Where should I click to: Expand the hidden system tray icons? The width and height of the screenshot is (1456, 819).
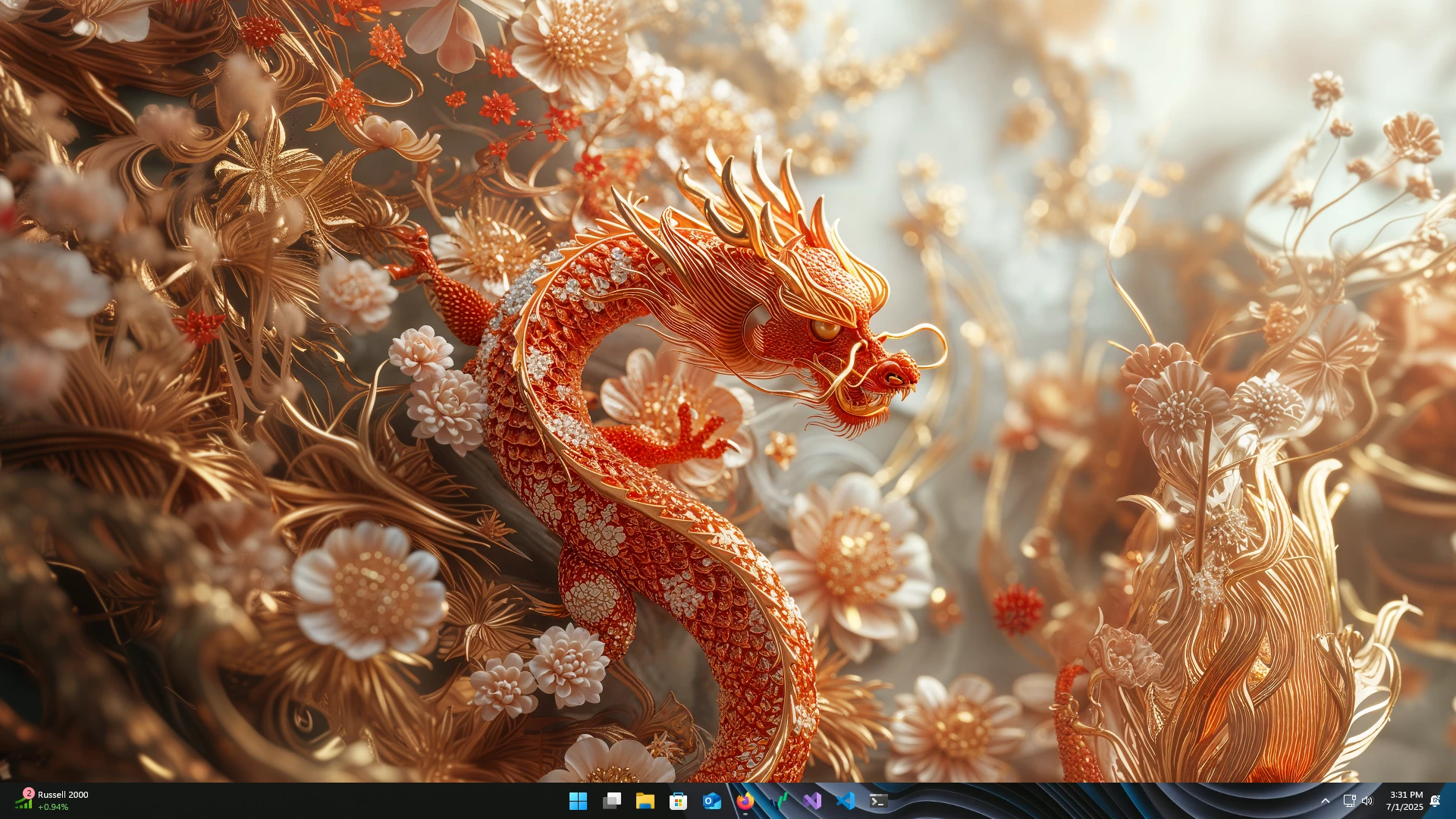[1326, 801]
